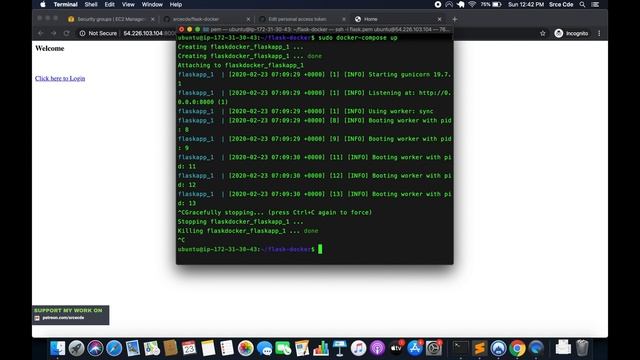Open Photos from the Dock

(x=245, y=348)
